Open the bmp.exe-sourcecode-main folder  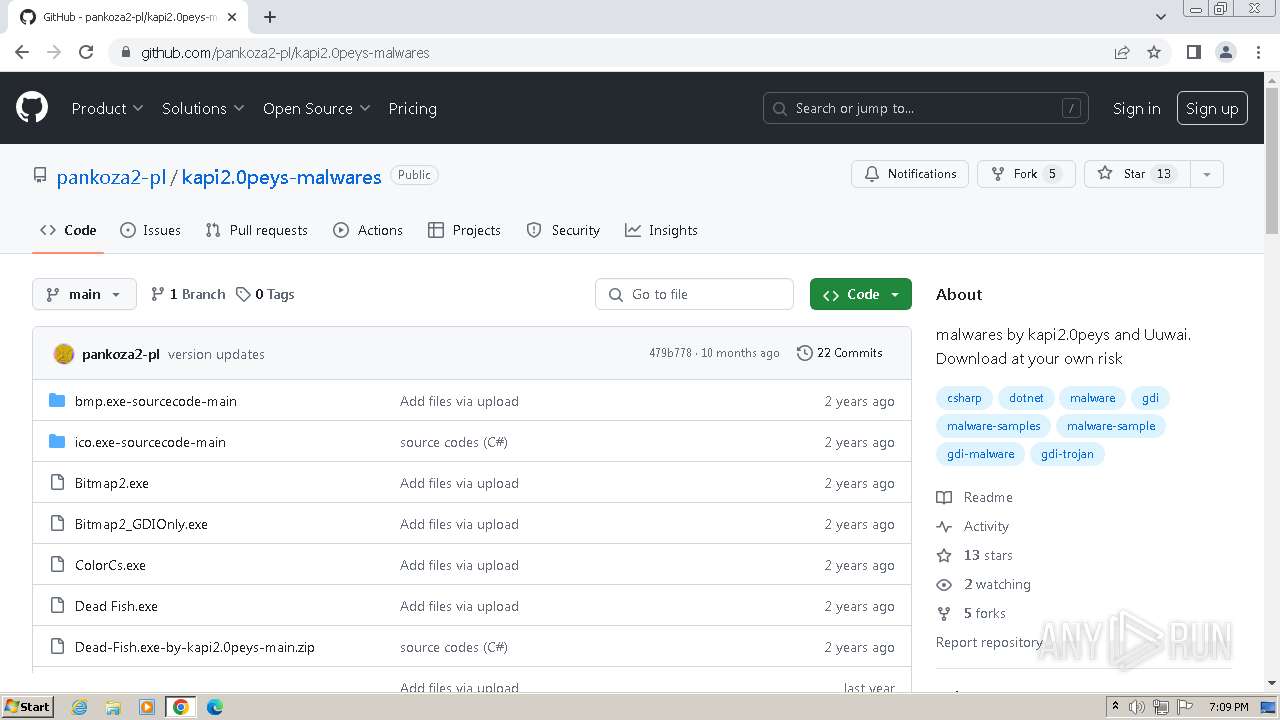pos(156,401)
